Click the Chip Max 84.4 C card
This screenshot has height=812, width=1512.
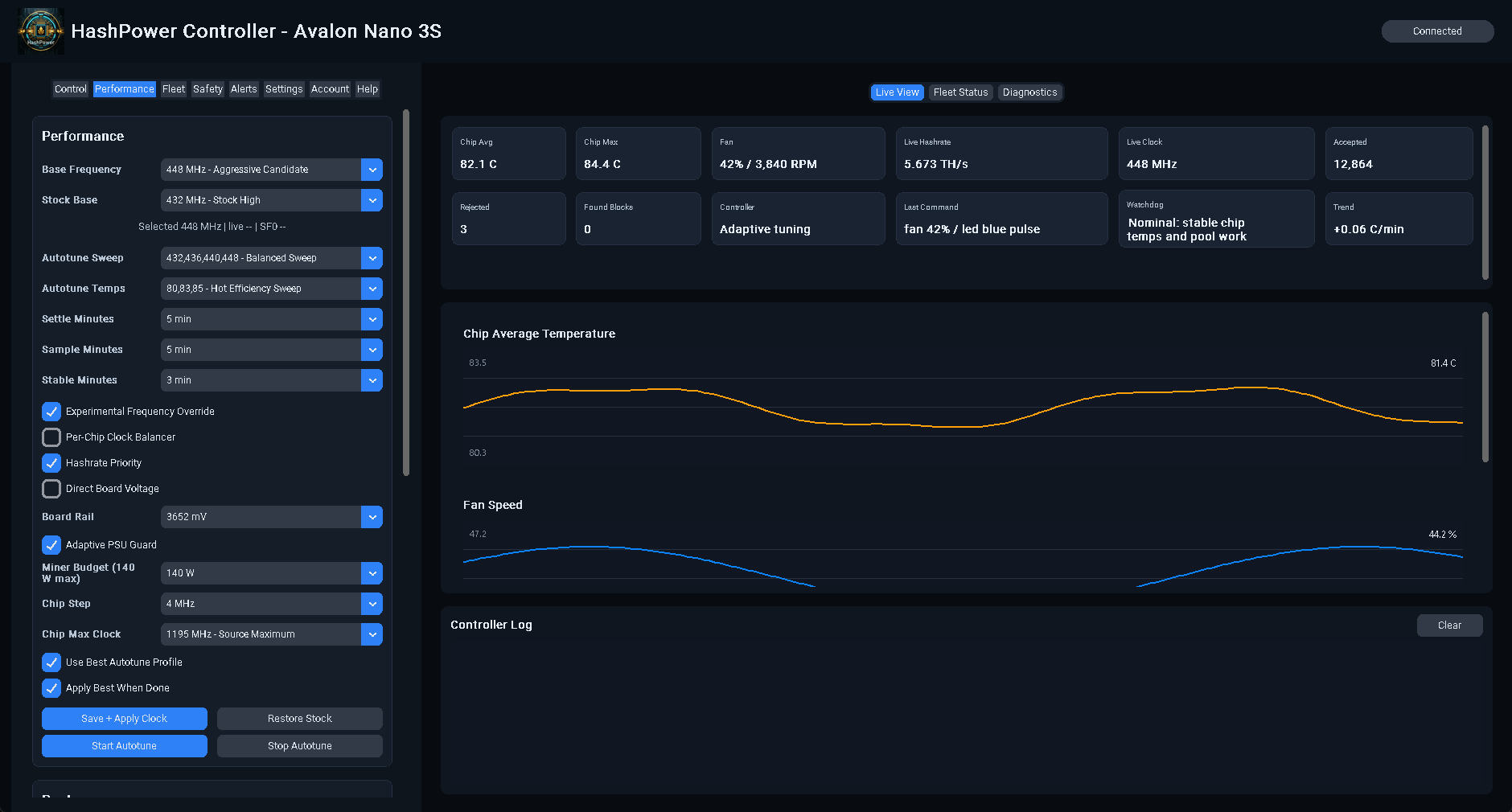point(639,154)
